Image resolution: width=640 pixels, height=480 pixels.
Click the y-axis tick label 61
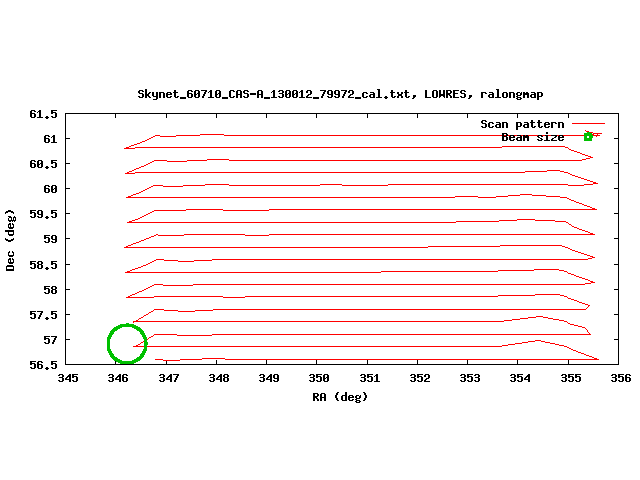(50, 139)
